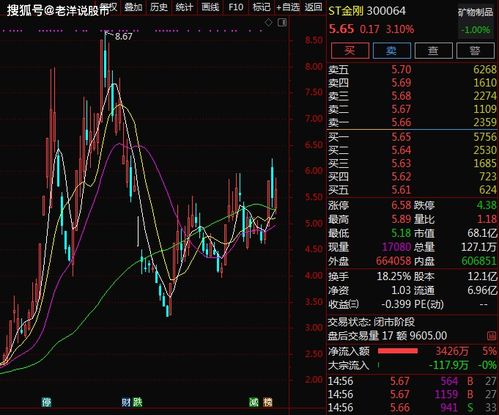Select the 画线 draw line tool
499x415 pixels.
pos(210,7)
